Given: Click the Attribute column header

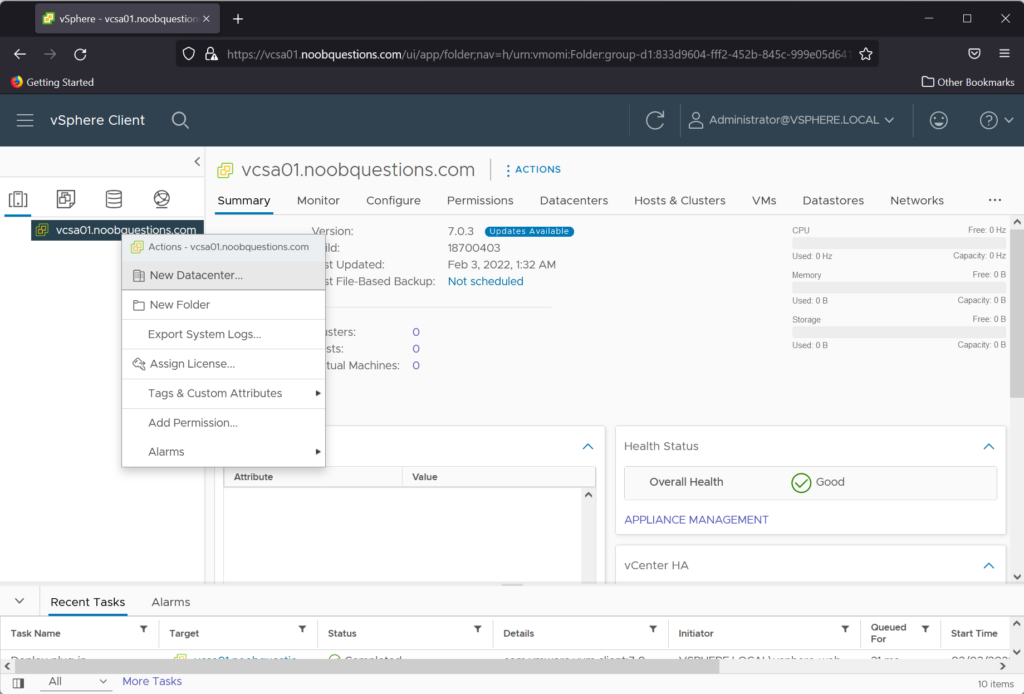Looking at the screenshot, I should pyautogui.click(x=313, y=477).
